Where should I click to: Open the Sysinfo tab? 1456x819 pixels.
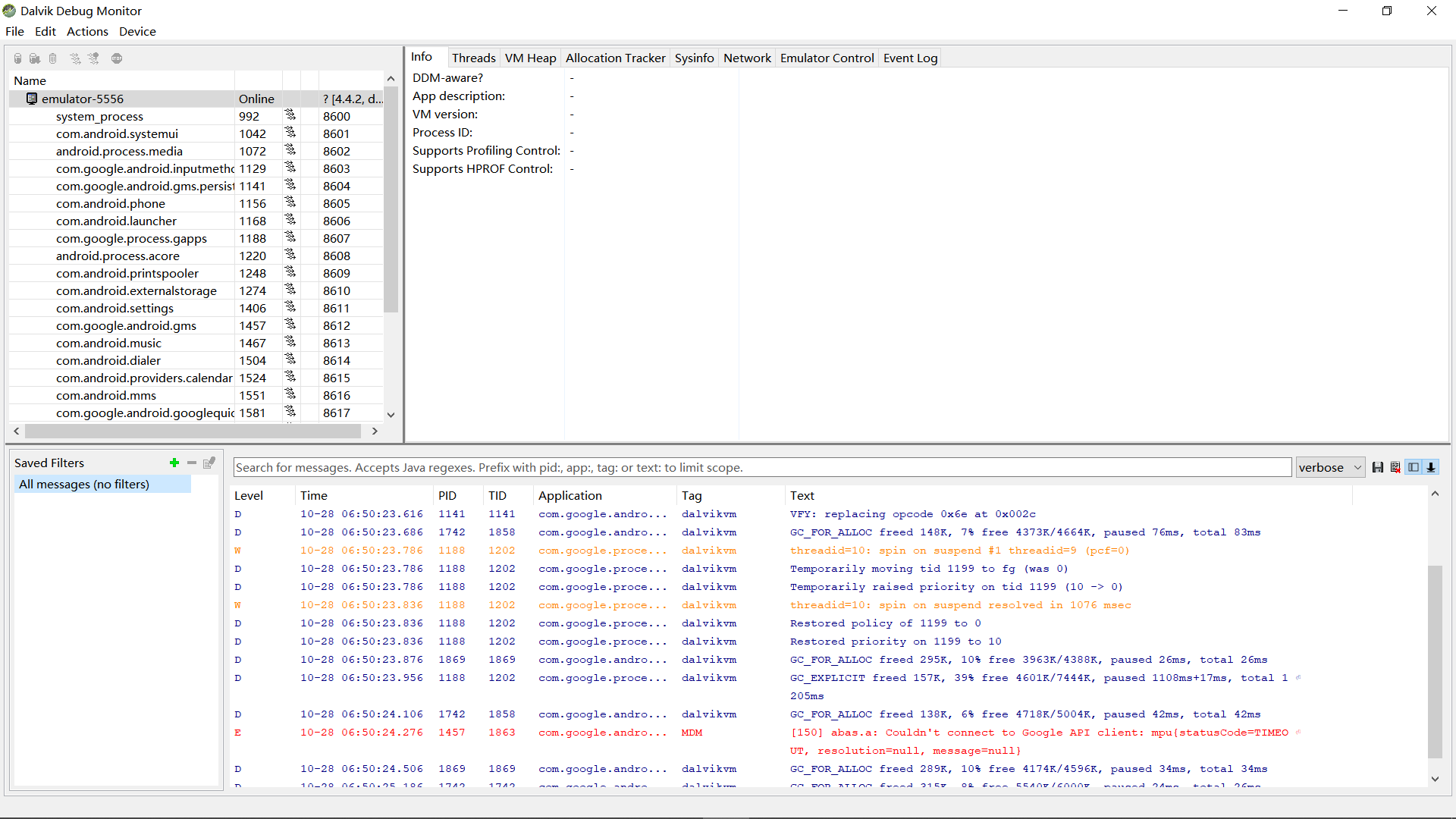(x=695, y=58)
